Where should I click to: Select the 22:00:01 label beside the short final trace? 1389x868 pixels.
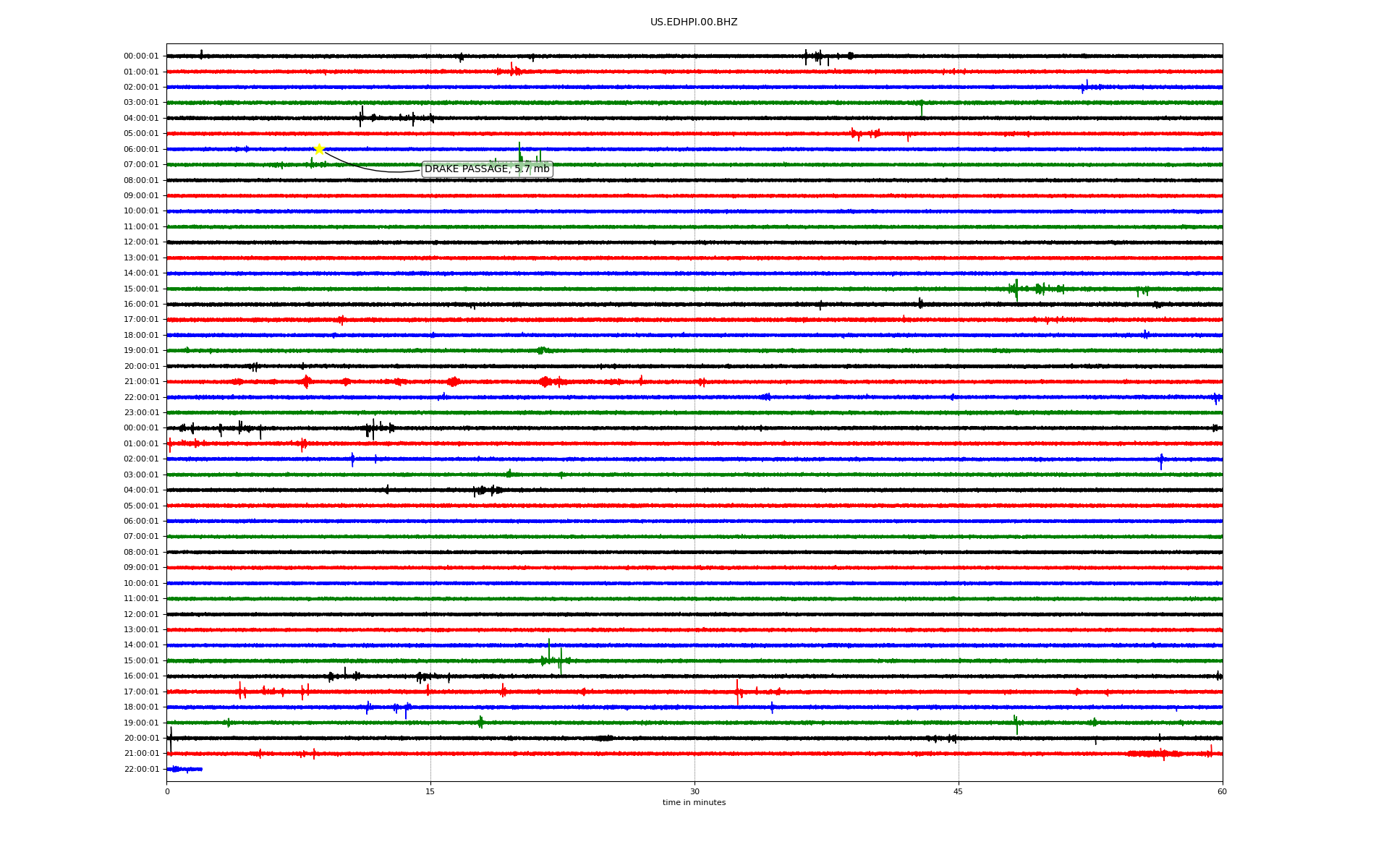(x=141, y=770)
